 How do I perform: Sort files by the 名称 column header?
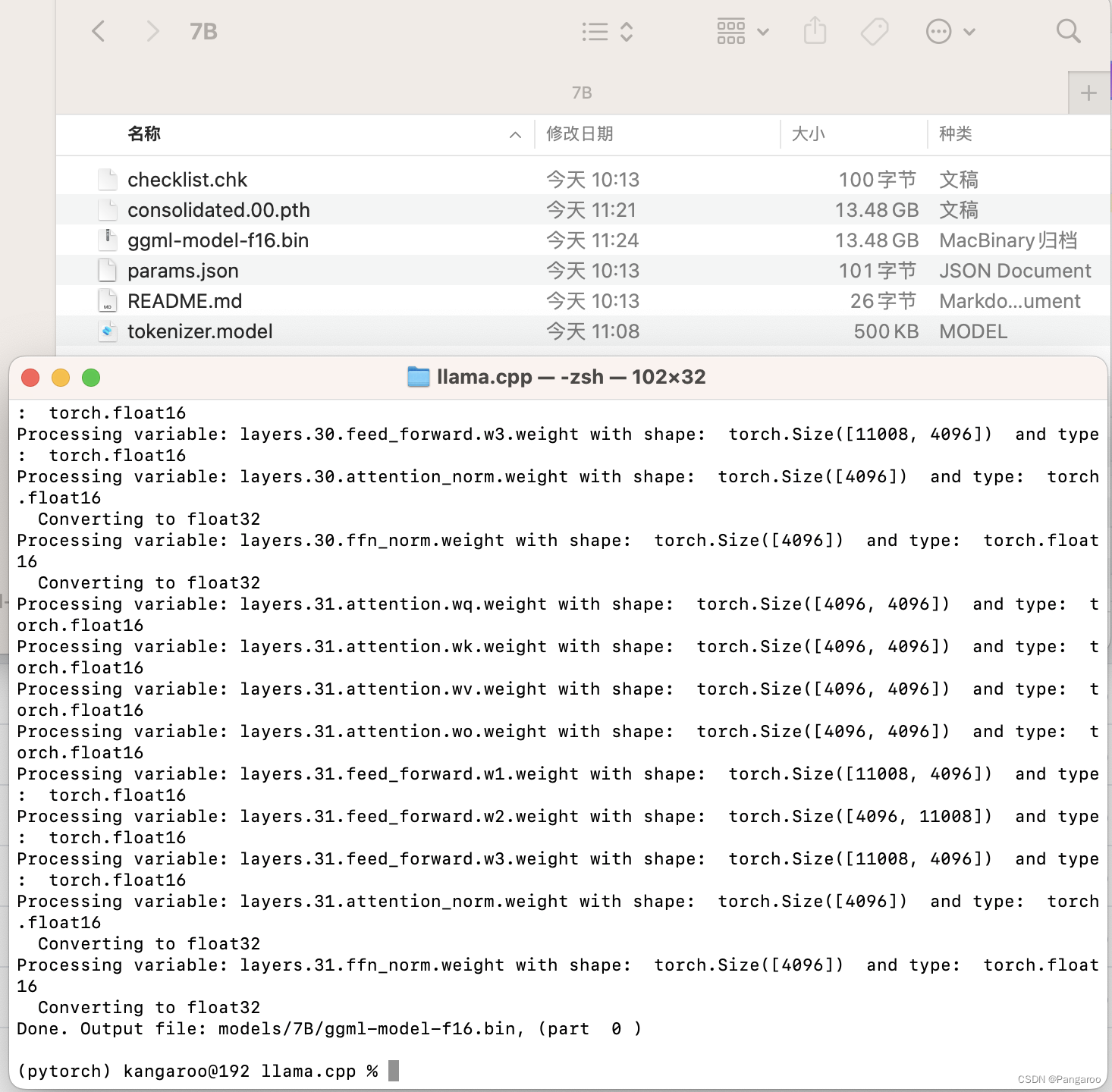click(x=144, y=134)
